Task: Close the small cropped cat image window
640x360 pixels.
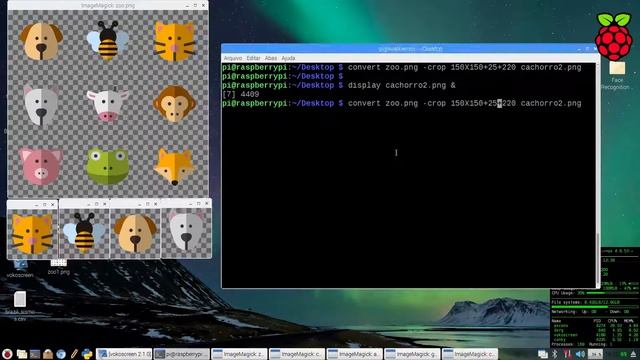Action: 53,204
